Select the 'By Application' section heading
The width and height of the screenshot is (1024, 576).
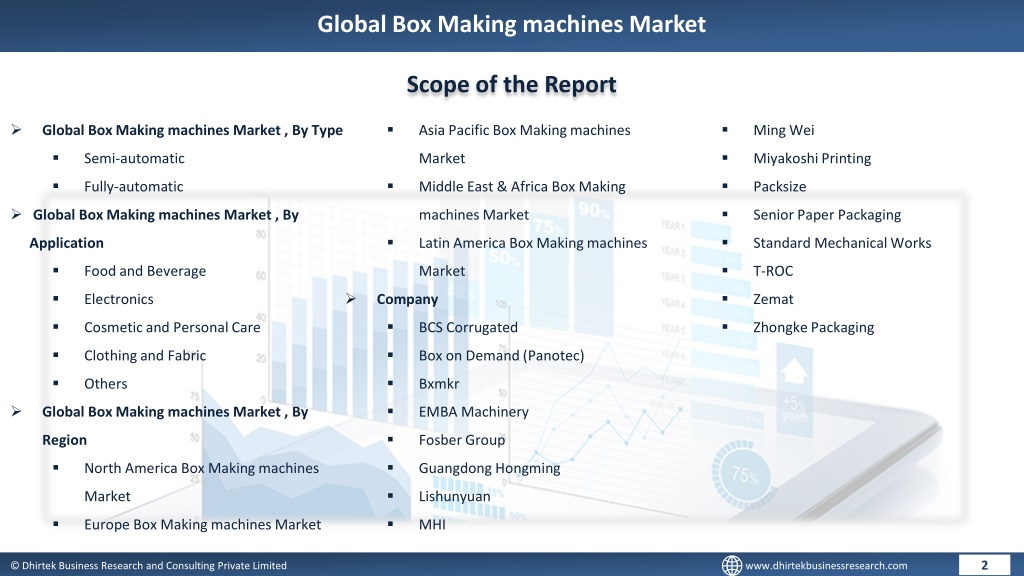click(164, 229)
